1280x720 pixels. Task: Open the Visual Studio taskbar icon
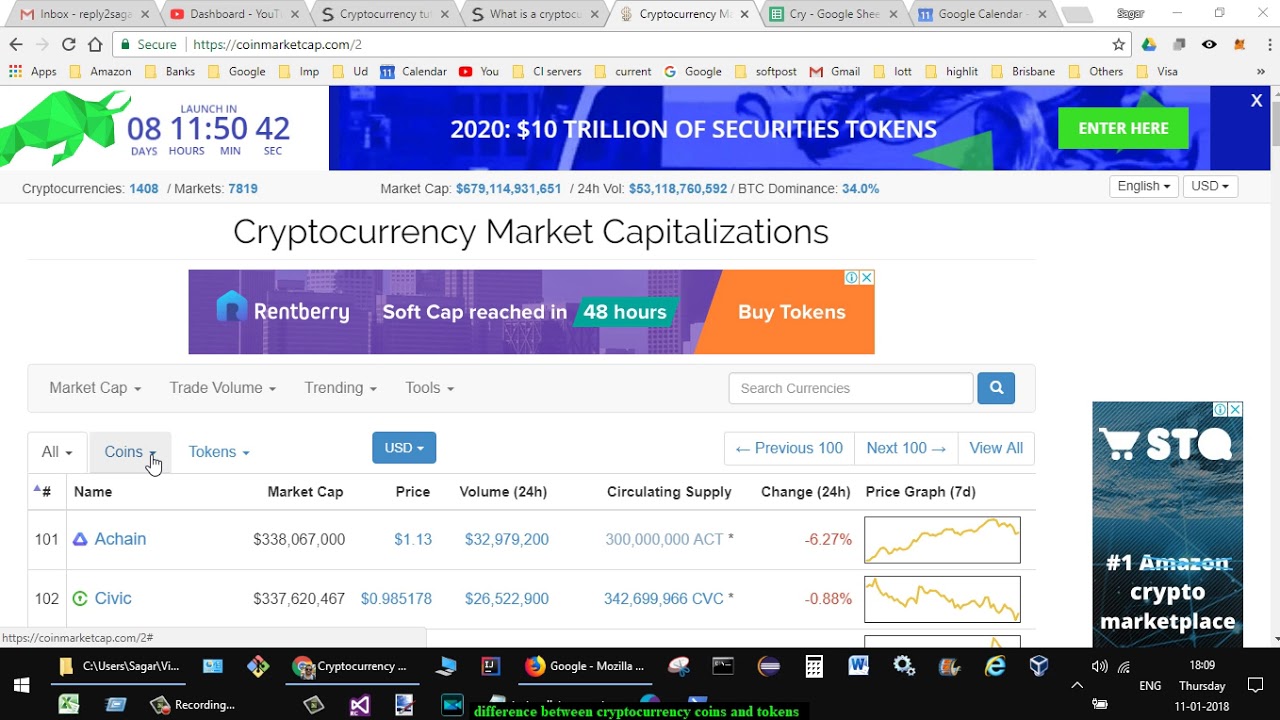(359, 704)
